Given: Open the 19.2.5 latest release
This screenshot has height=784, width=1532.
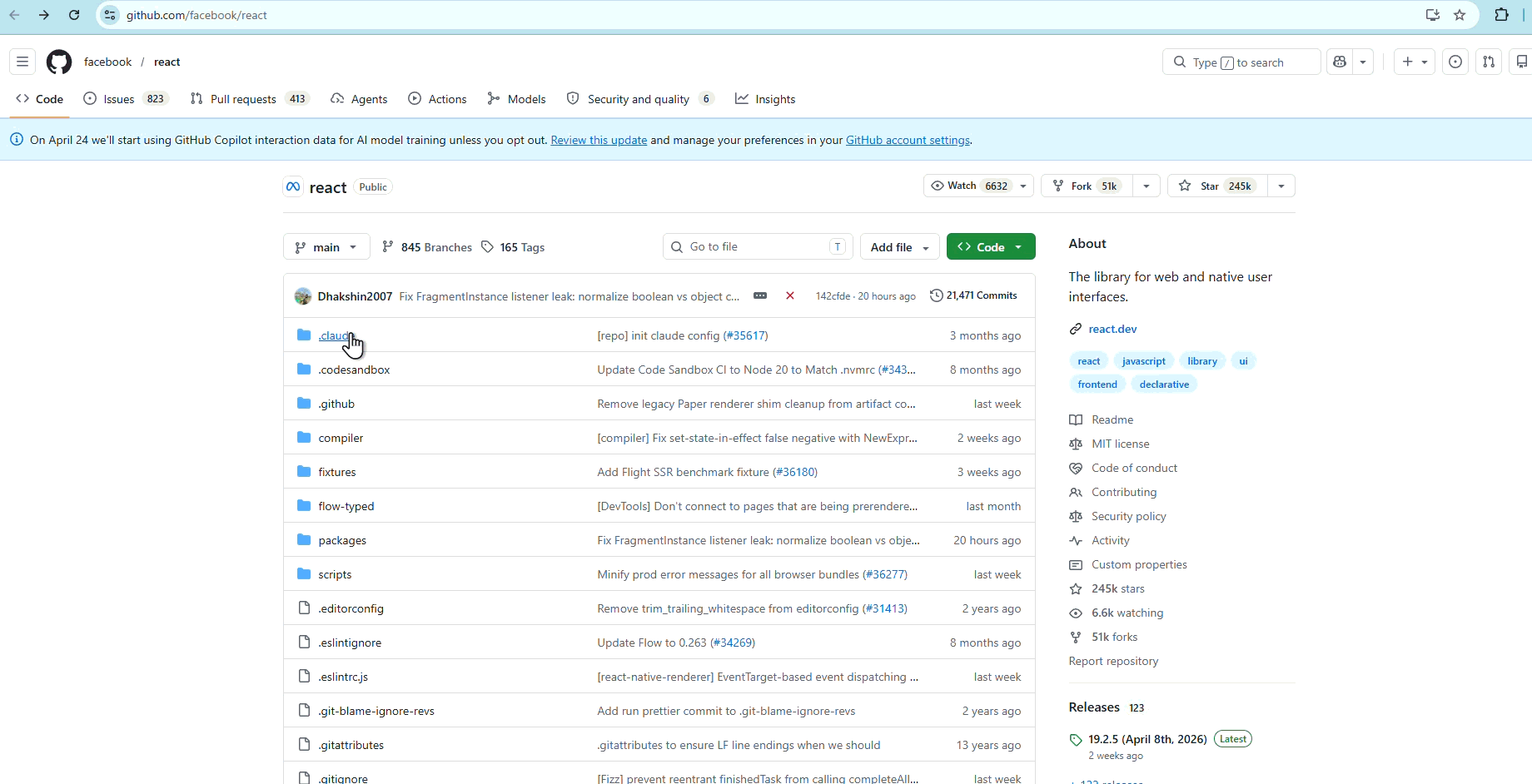Looking at the screenshot, I should pyautogui.click(x=1147, y=739).
